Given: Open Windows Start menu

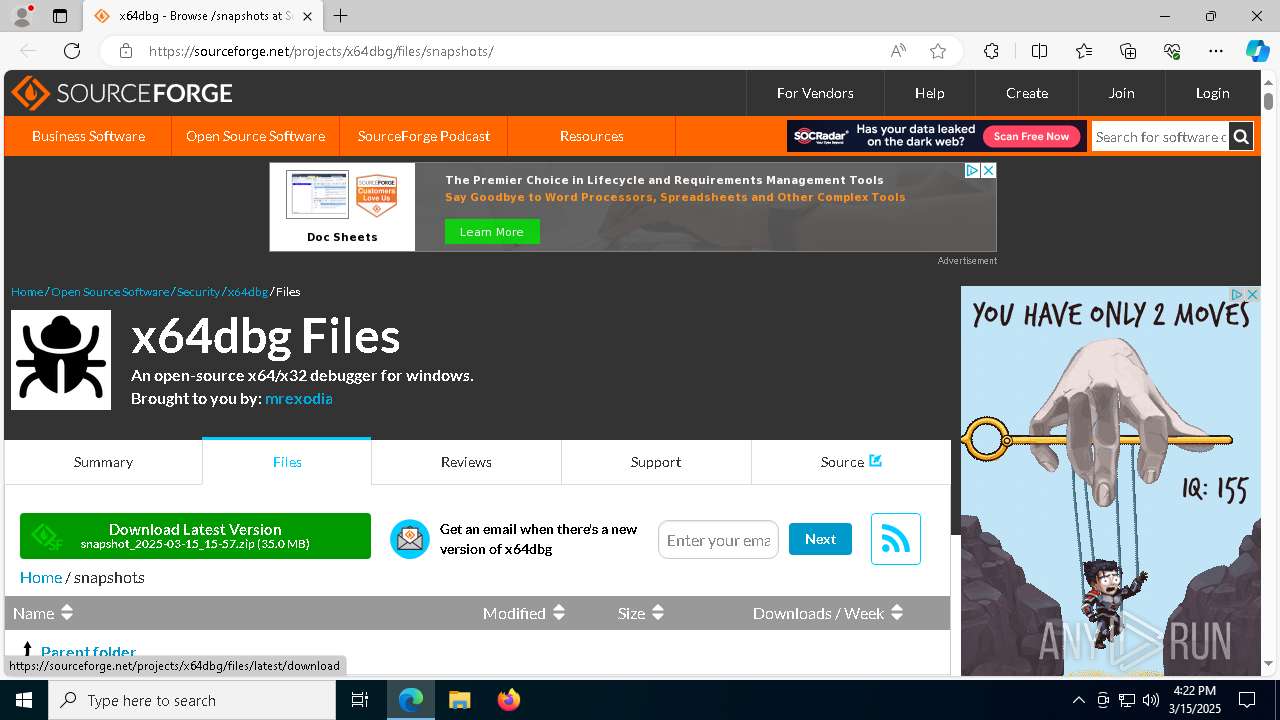Looking at the screenshot, I should [x=23, y=700].
